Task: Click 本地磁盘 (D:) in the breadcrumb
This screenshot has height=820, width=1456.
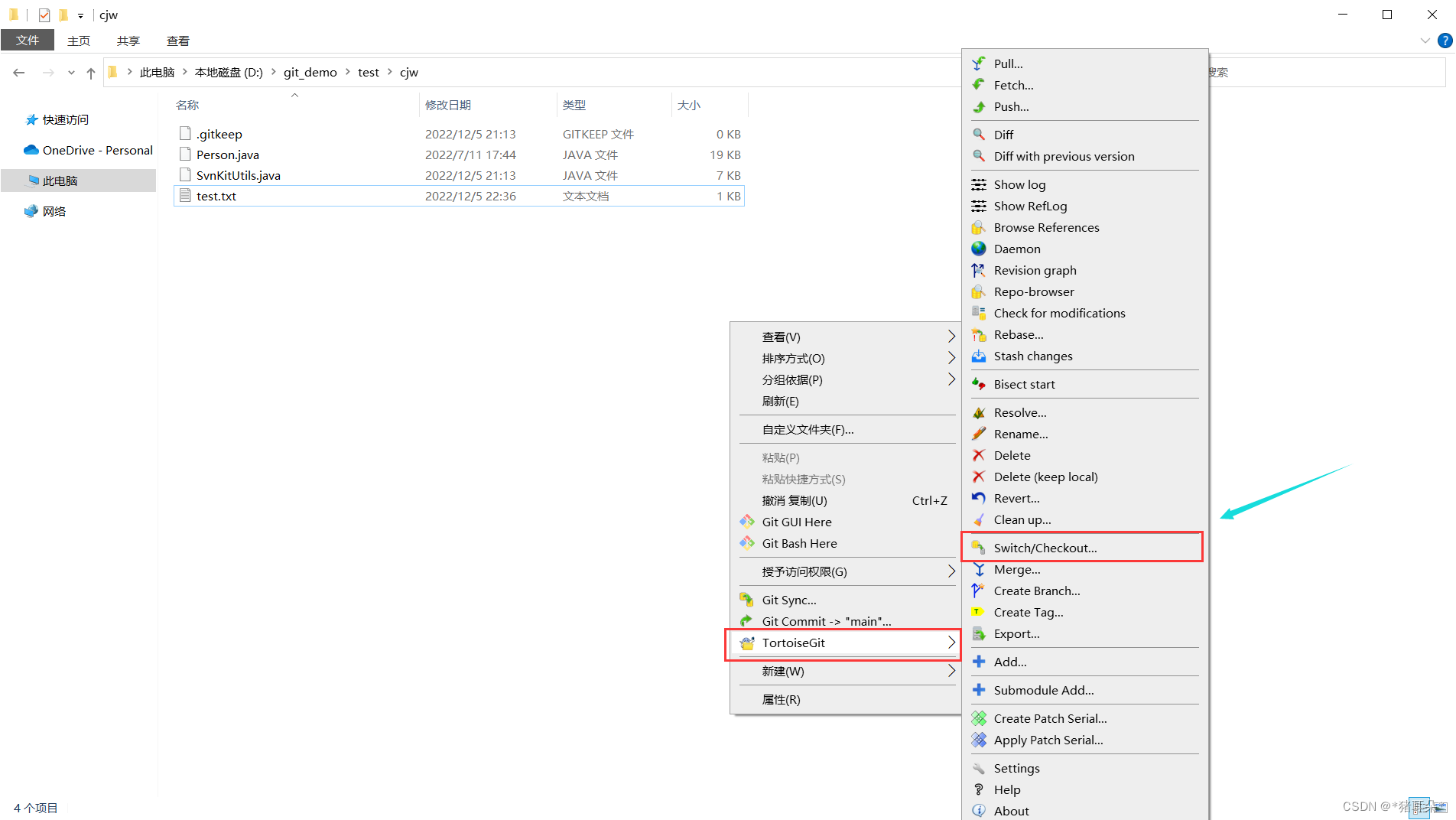Action: [x=229, y=72]
